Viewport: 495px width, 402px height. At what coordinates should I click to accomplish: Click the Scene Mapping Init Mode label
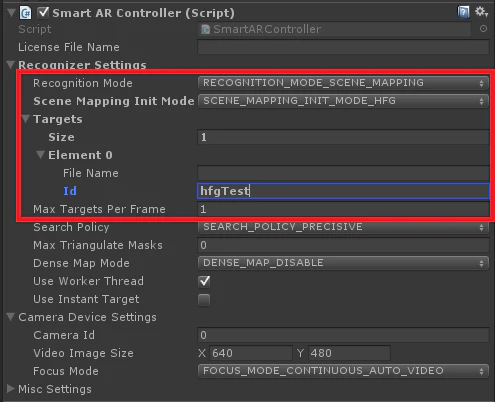(x=114, y=101)
